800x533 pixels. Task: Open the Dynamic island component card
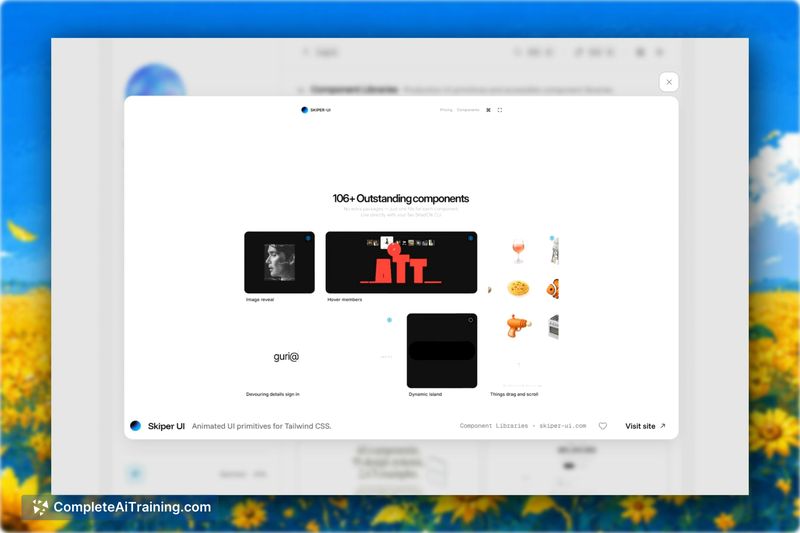tap(442, 350)
